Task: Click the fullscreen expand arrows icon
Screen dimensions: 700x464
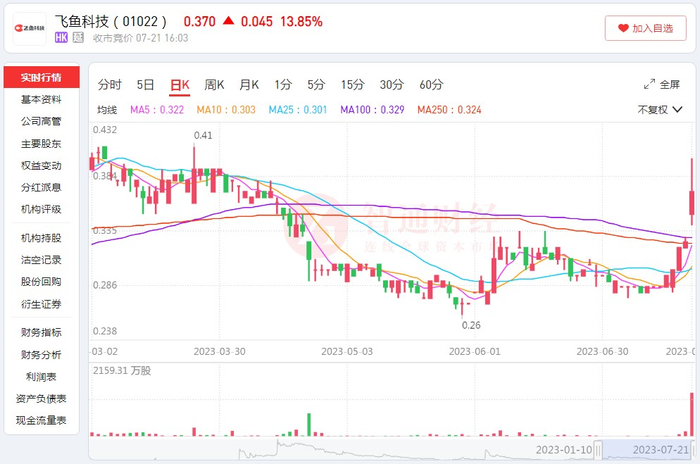Action: click(650, 84)
